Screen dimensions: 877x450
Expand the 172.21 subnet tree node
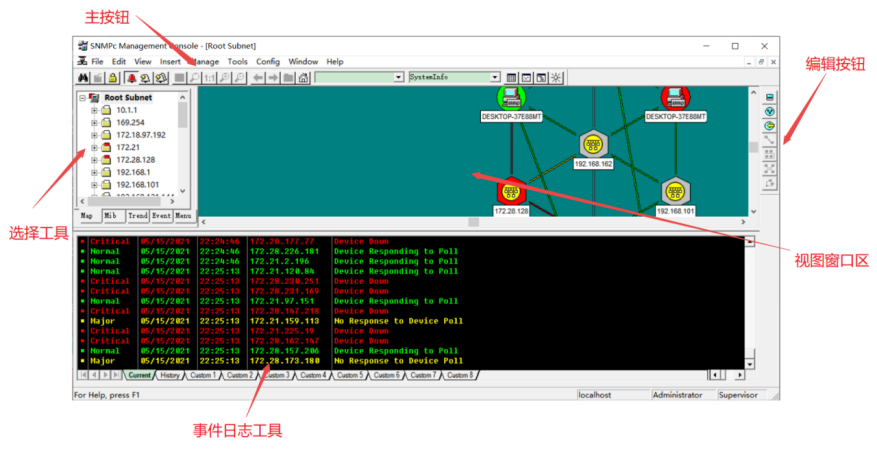click(94, 148)
